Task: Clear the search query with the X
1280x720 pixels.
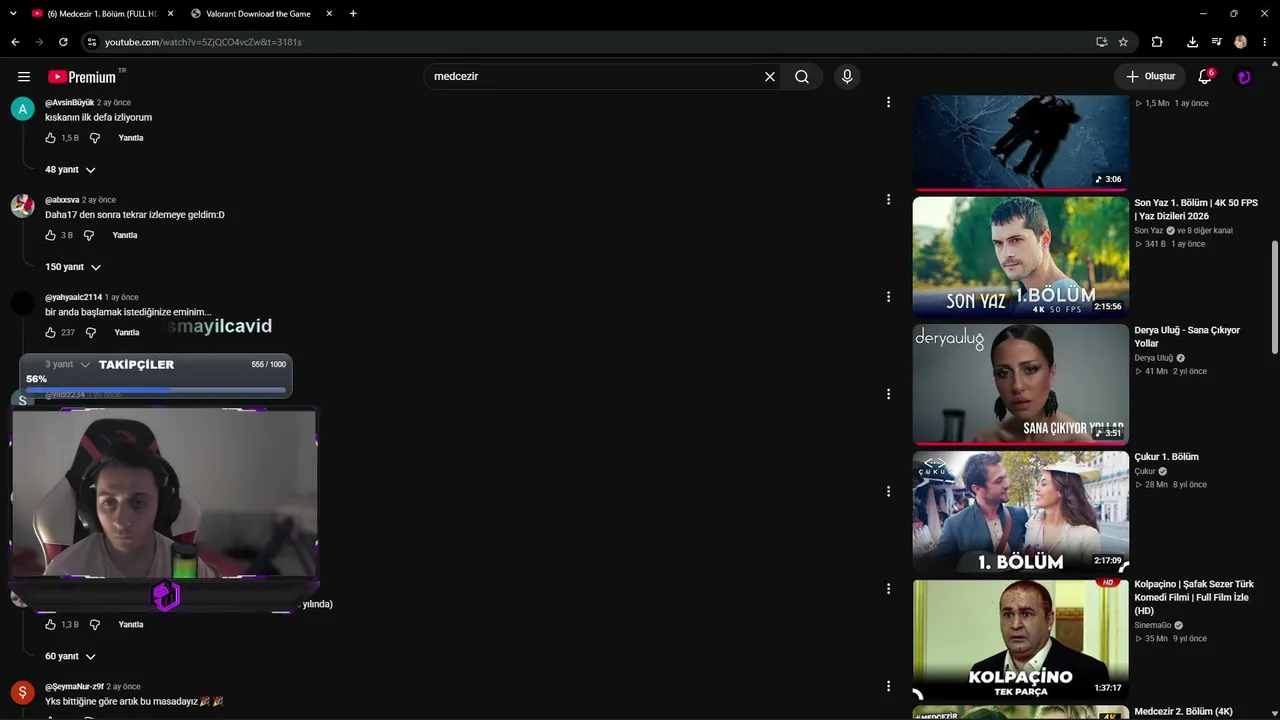Action: (770, 77)
